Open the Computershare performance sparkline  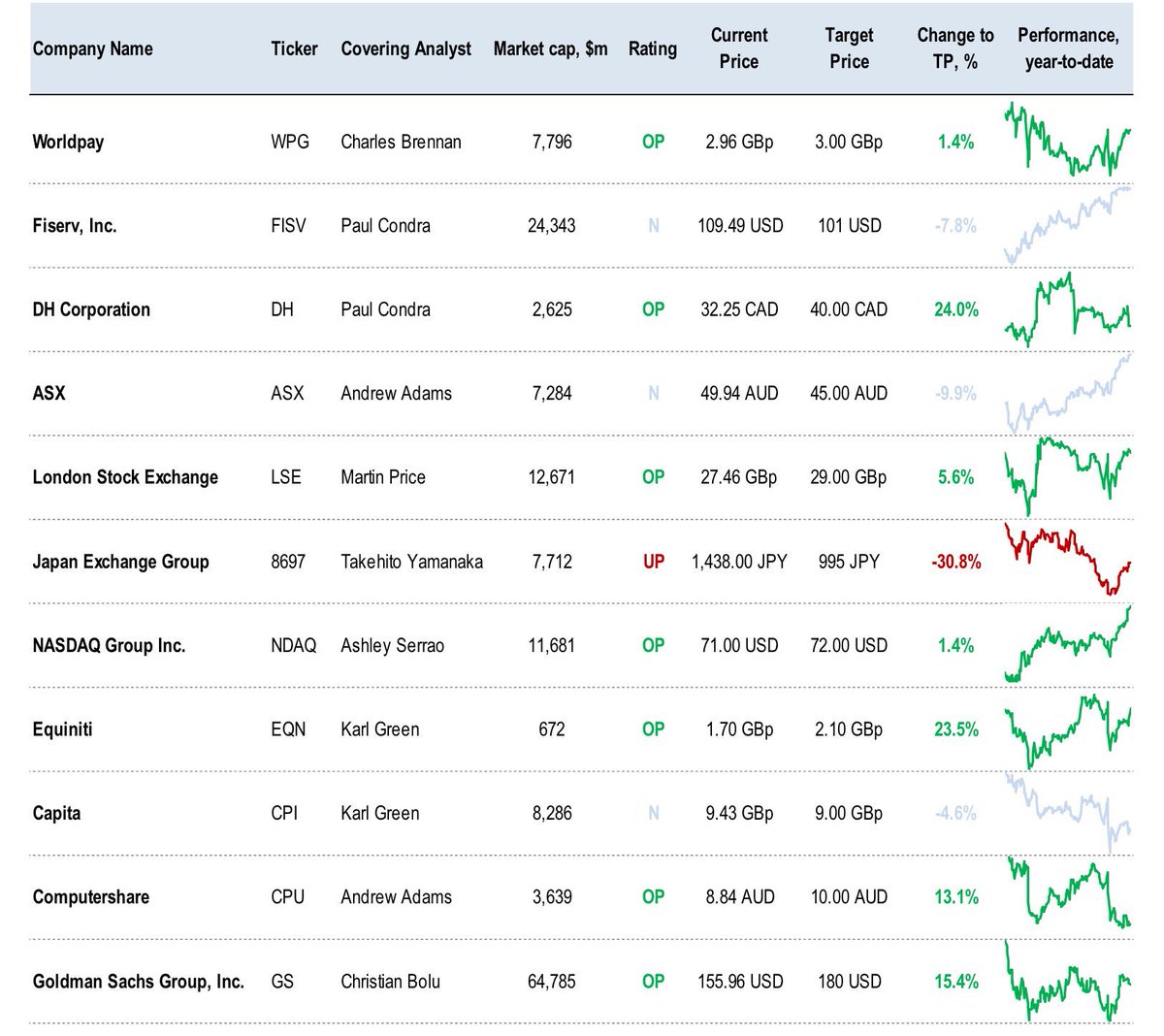(x=1068, y=892)
